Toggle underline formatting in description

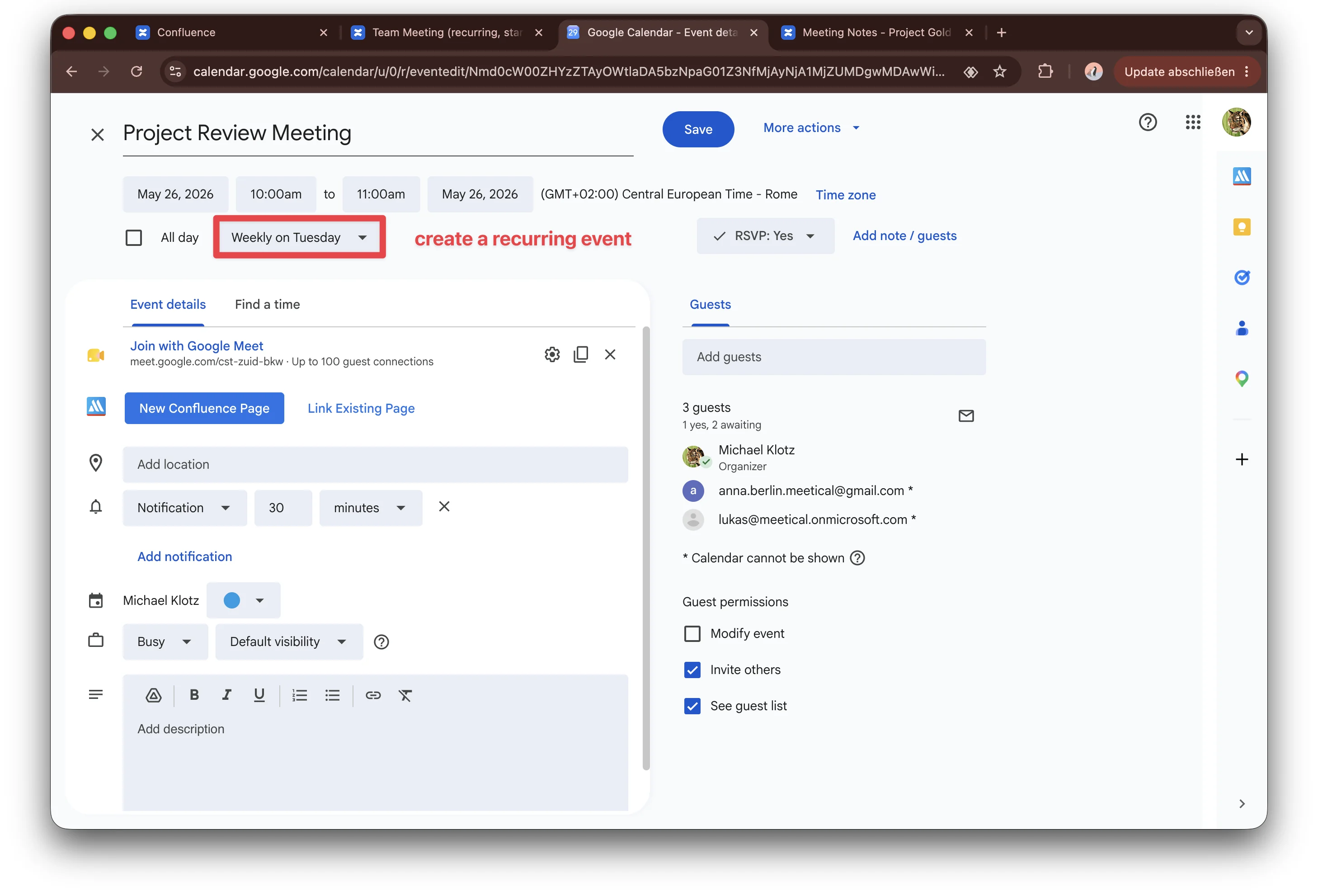(259, 695)
